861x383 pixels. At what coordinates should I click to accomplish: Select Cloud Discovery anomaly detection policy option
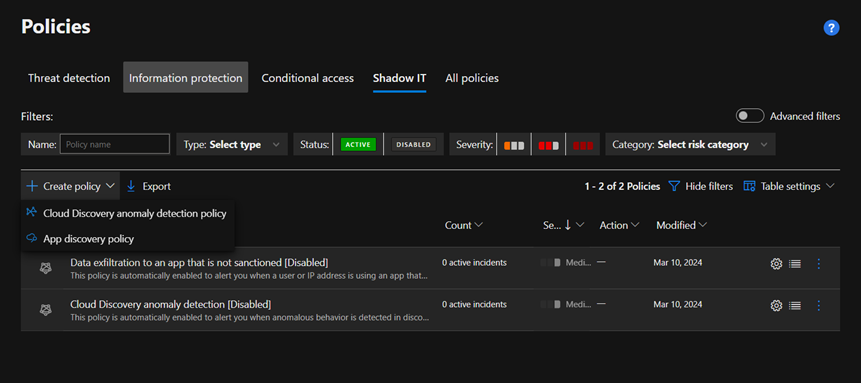point(128,213)
